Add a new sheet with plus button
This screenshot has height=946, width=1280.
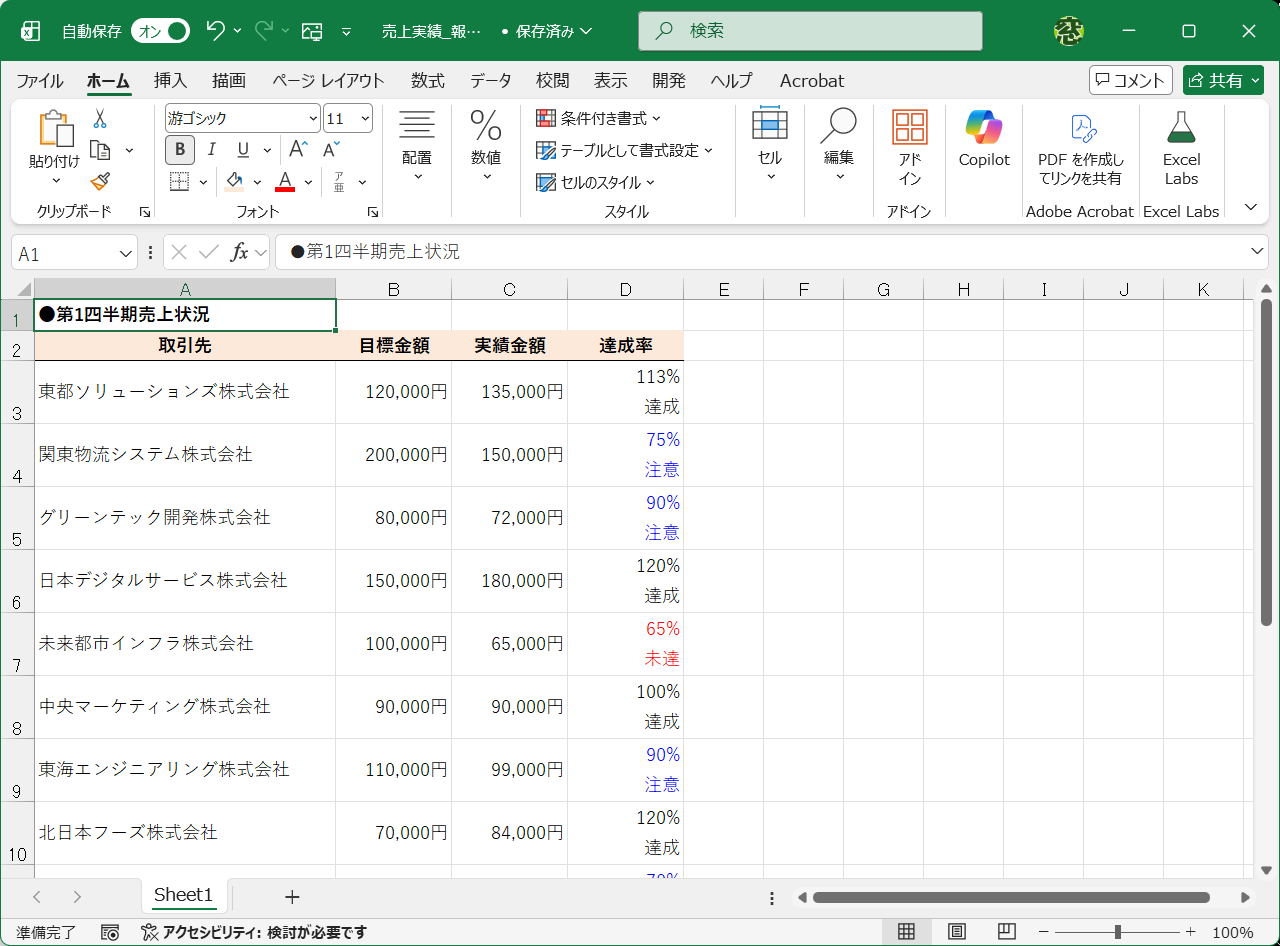292,896
